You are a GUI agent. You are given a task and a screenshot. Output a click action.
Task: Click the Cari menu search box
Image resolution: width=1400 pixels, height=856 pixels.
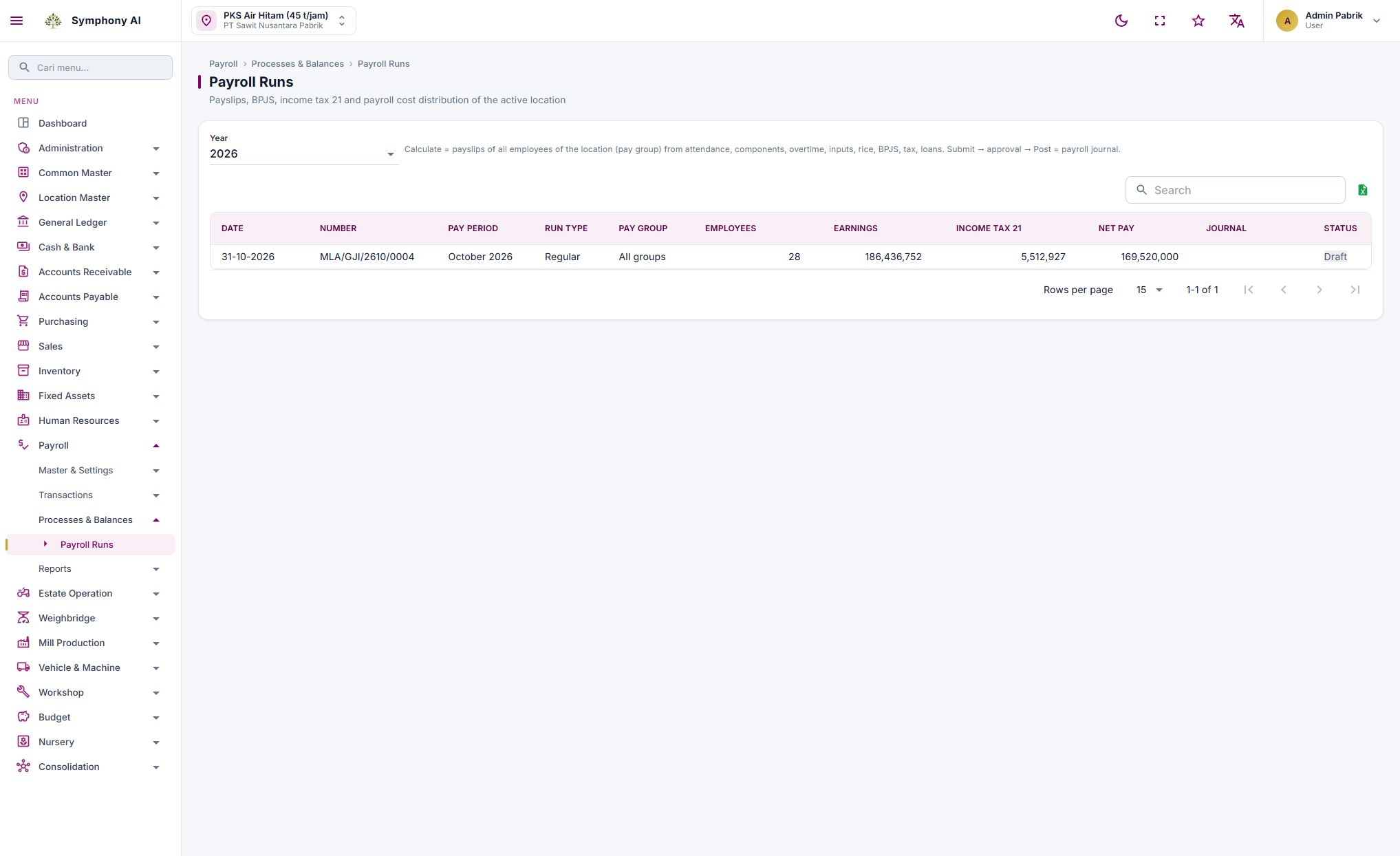(90, 67)
